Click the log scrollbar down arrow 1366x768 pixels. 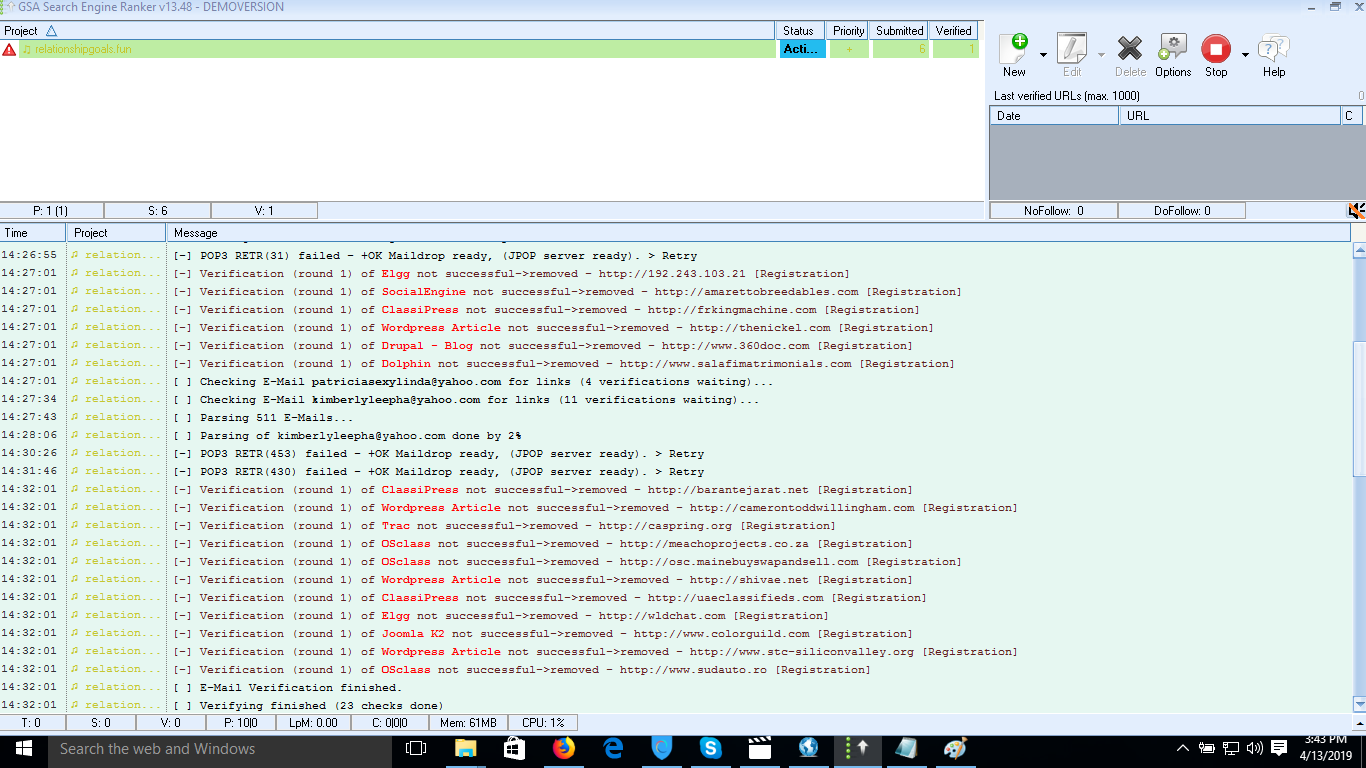(1358, 704)
